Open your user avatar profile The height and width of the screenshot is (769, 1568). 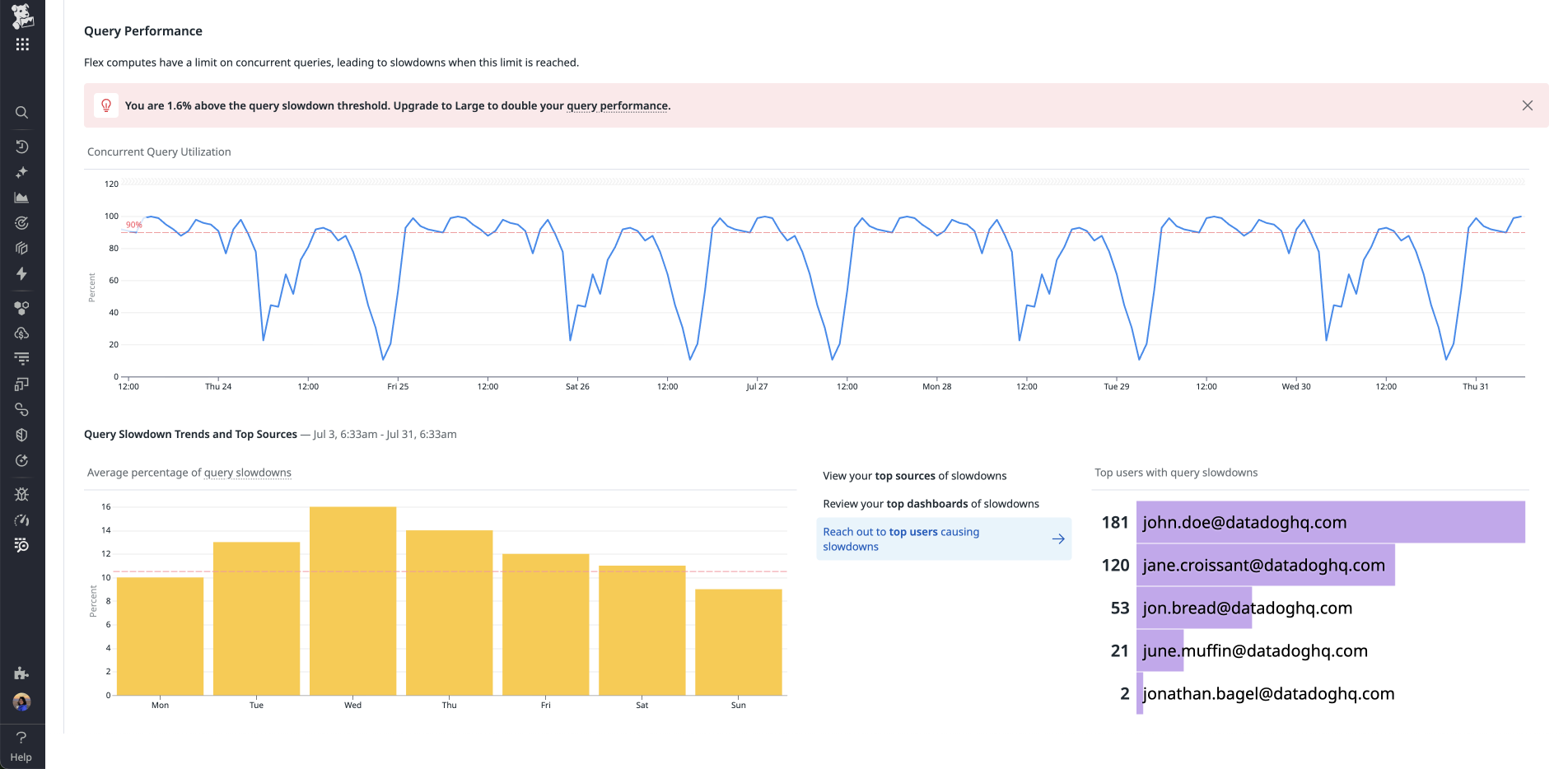pos(22,702)
